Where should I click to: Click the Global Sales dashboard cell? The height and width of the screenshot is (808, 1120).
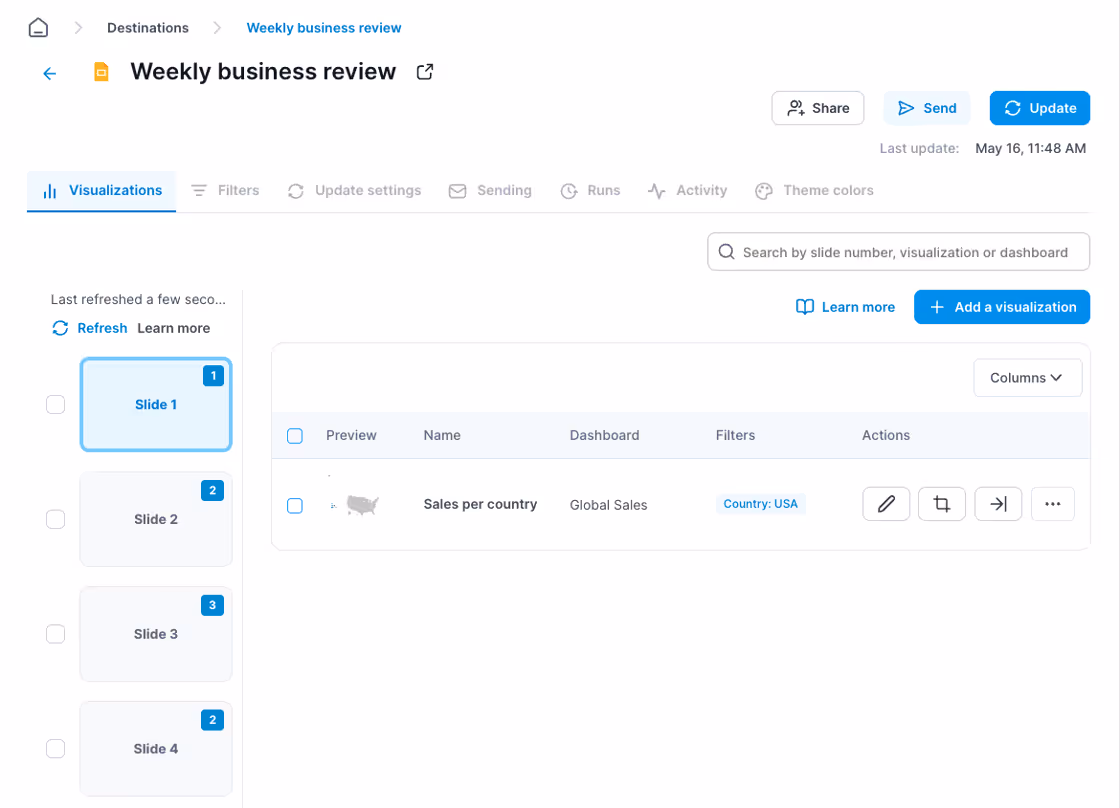[608, 505]
